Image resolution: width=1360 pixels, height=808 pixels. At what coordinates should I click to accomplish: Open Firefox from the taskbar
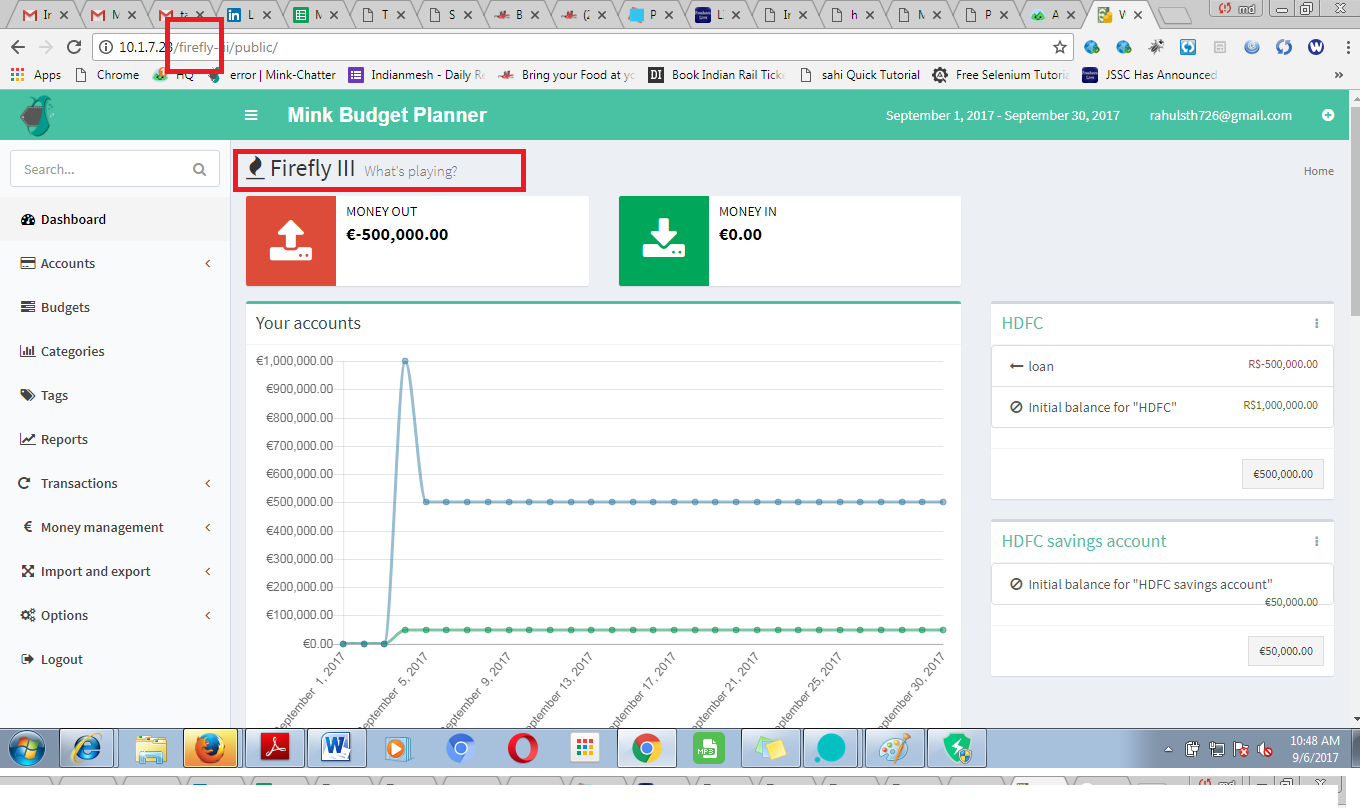(210, 748)
